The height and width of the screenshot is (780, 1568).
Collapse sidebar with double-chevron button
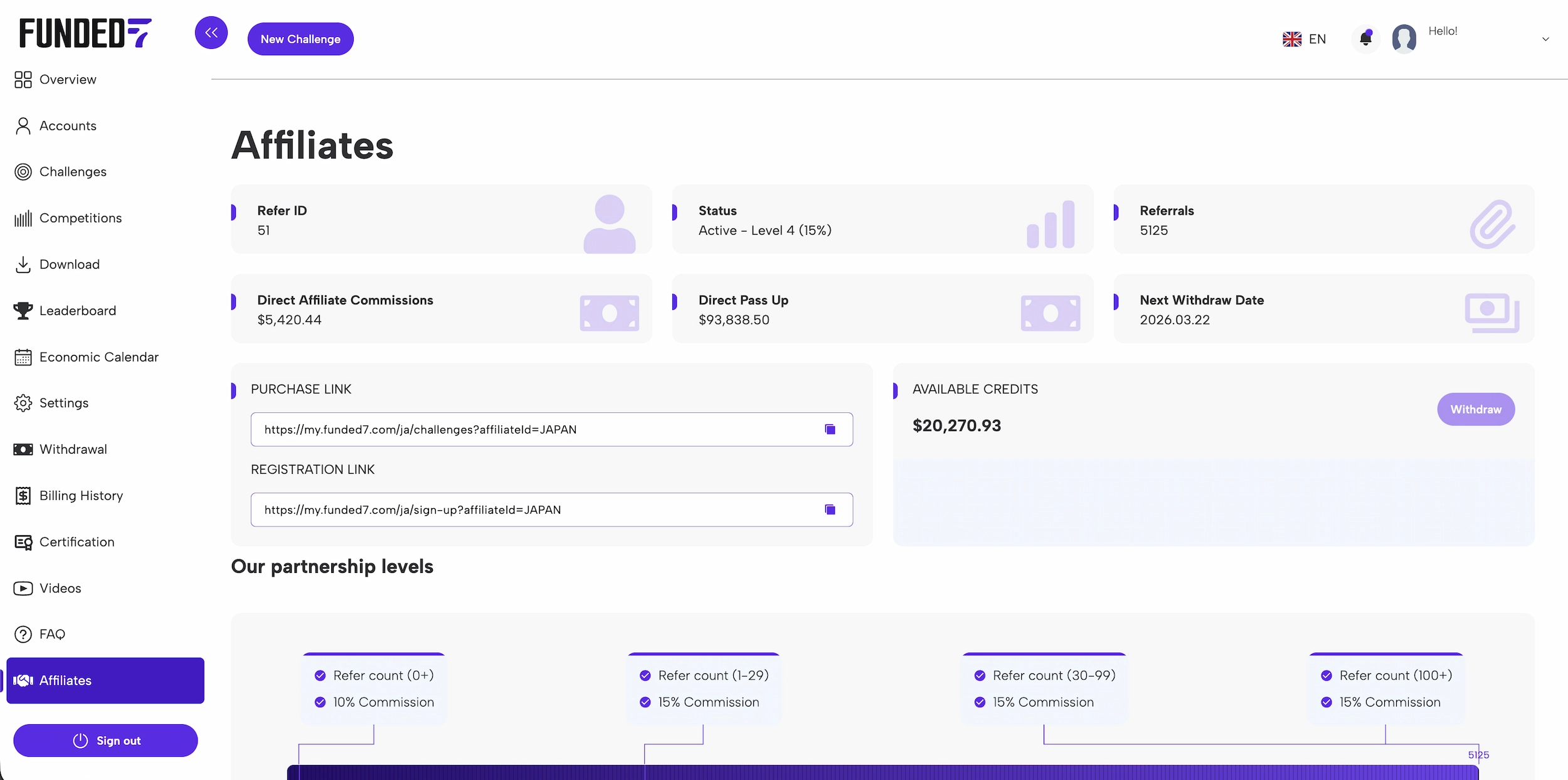pos(211,33)
